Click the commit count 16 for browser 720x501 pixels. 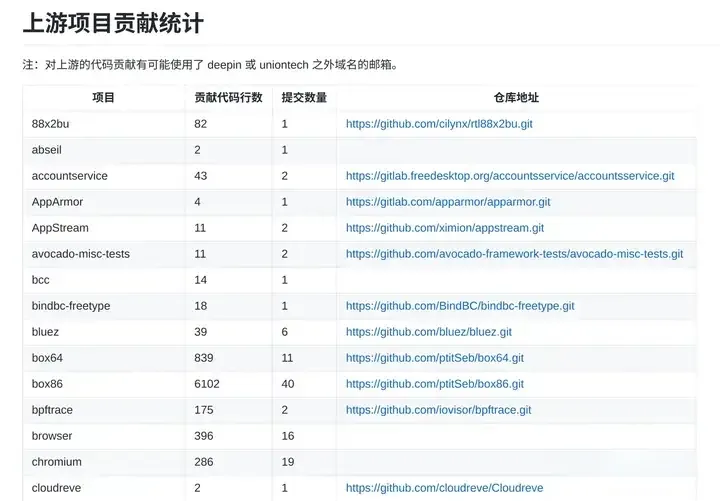pyautogui.click(x=288, y=436)
